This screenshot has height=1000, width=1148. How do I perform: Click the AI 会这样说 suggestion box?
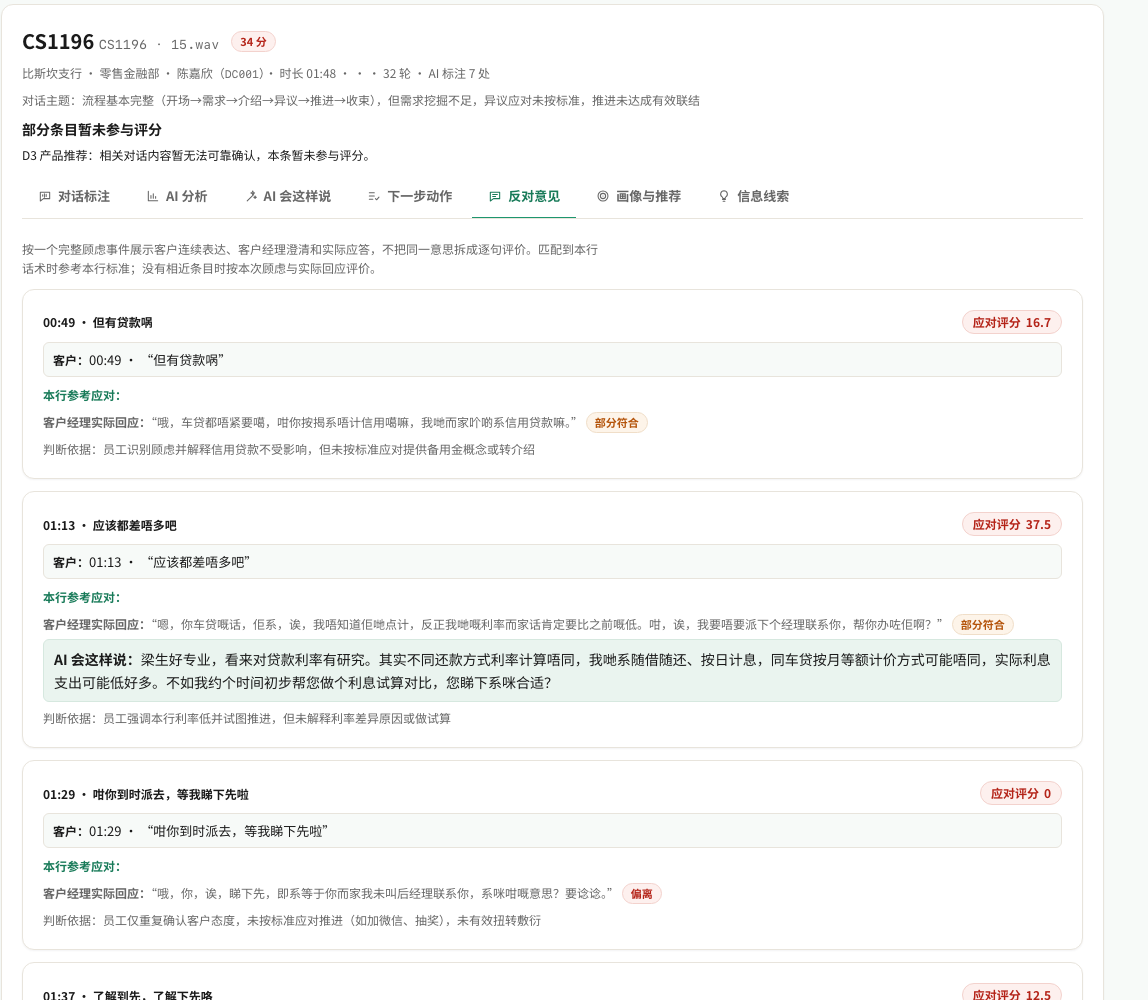point(552,671)
